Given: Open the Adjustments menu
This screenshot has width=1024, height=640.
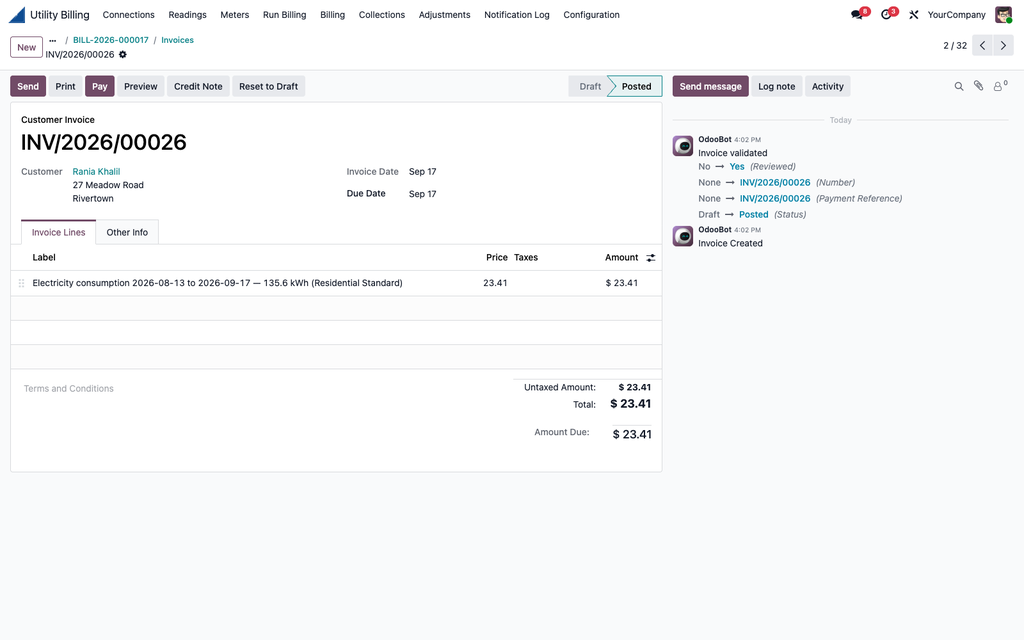Looking at the screenshot, I should [x=444, y=14].
